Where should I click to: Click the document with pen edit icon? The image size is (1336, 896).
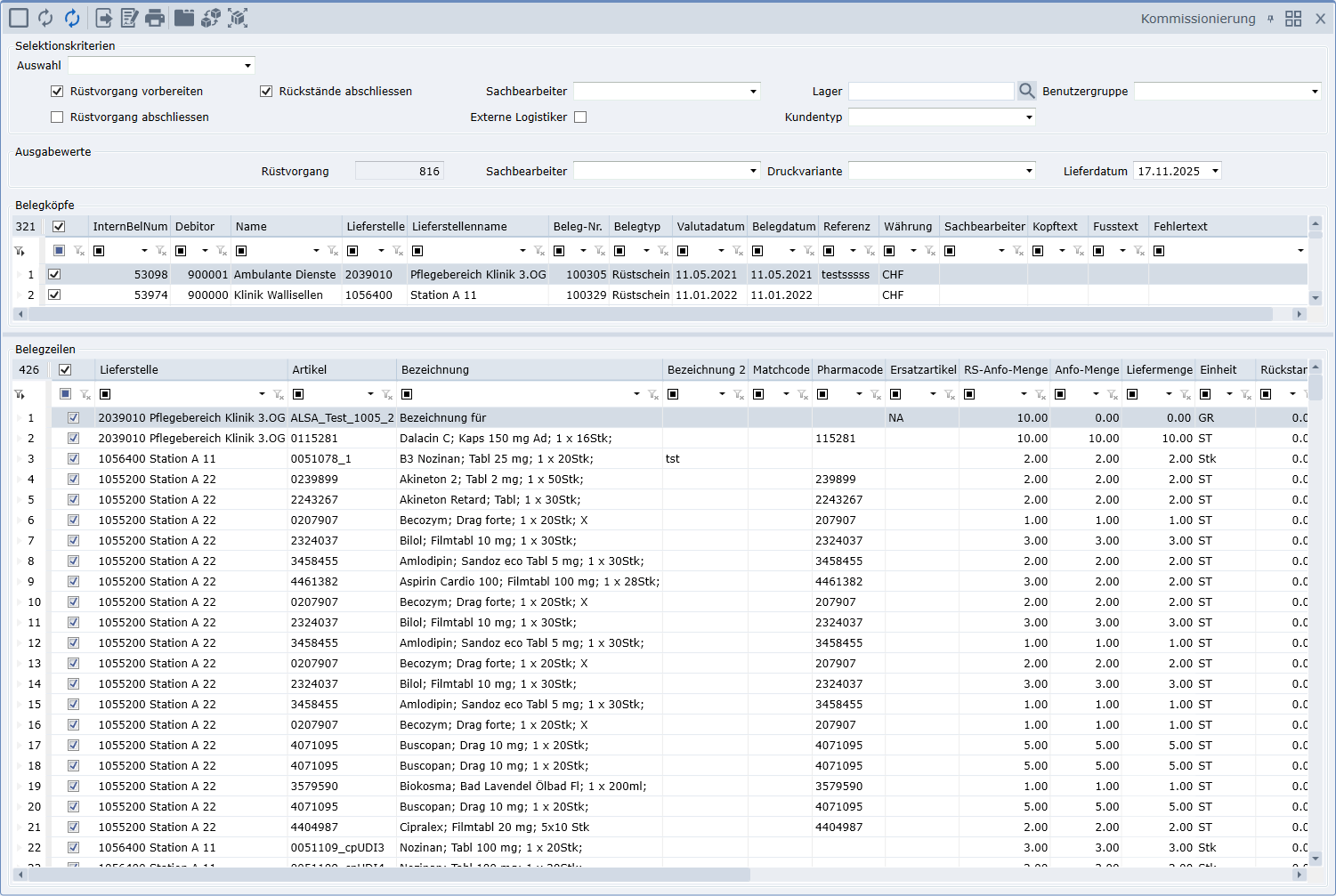[130, 18]
